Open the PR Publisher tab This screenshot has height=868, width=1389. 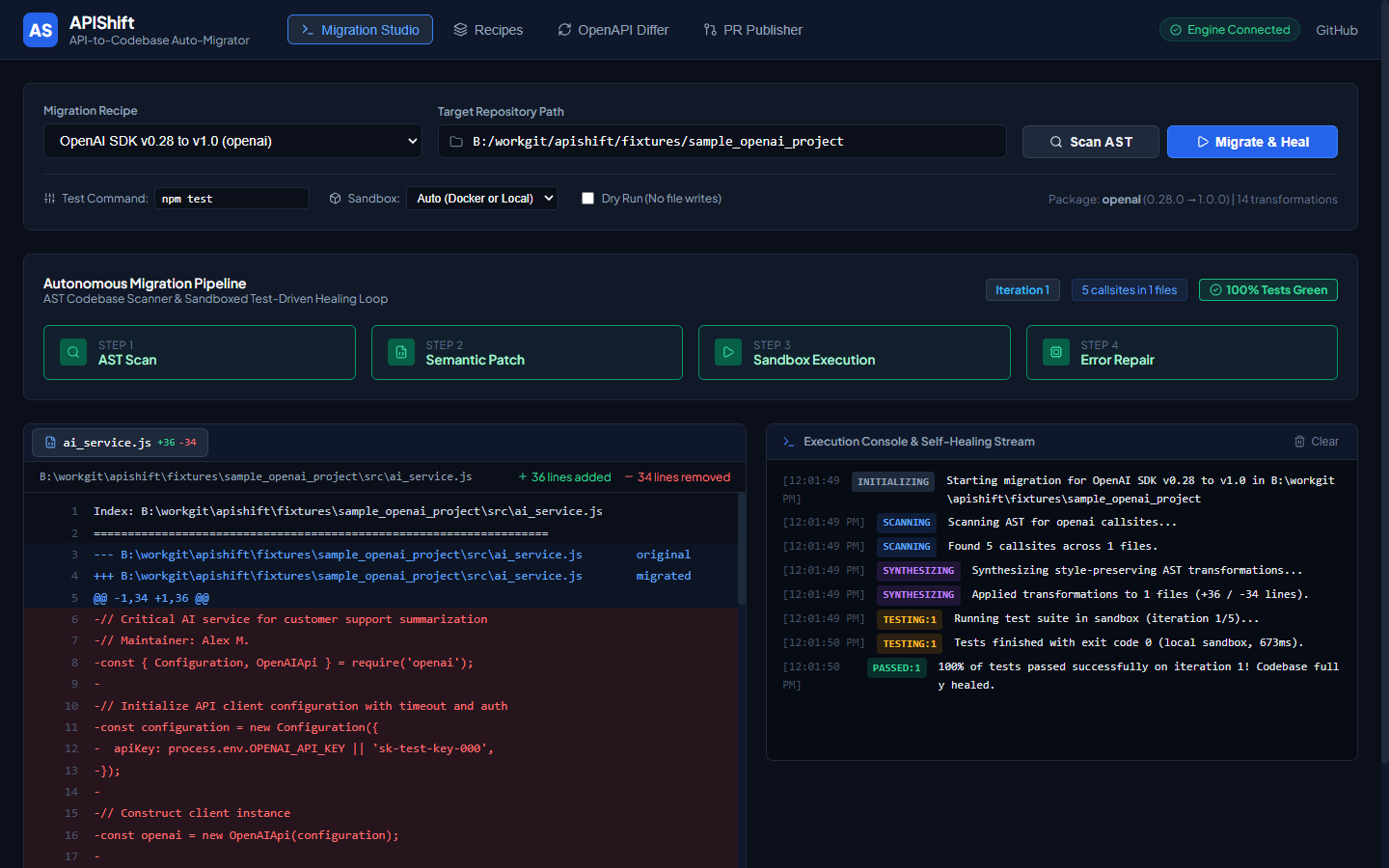pos(753,30)
